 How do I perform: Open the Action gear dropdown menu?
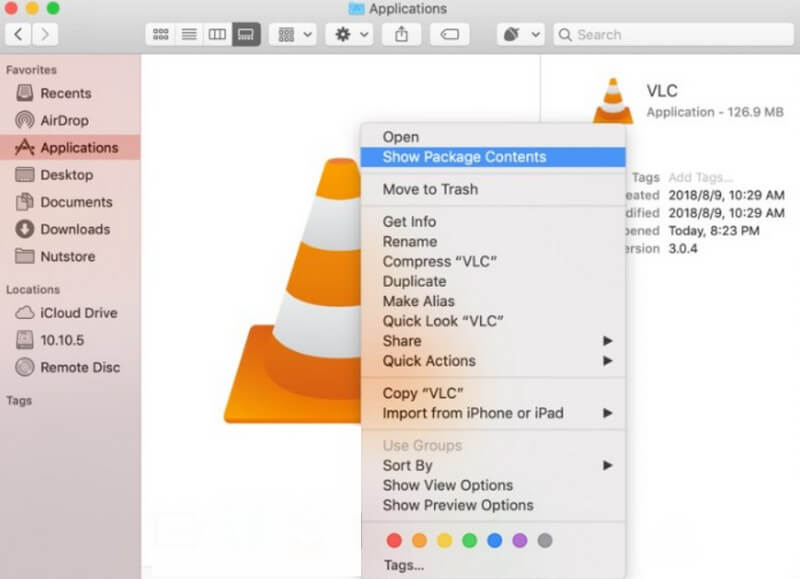(x=349, y=34)
